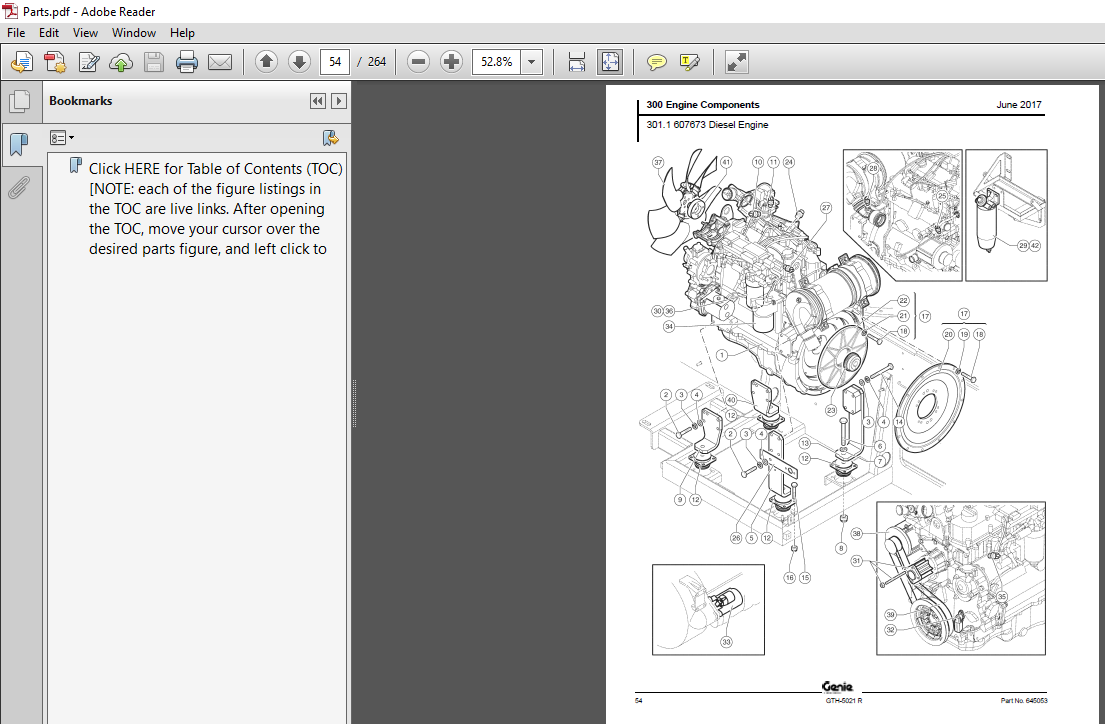Viewport: 1105px width, 724px height.
Task: Click the 'June 2017' date text
Action: pos(1019,104)
